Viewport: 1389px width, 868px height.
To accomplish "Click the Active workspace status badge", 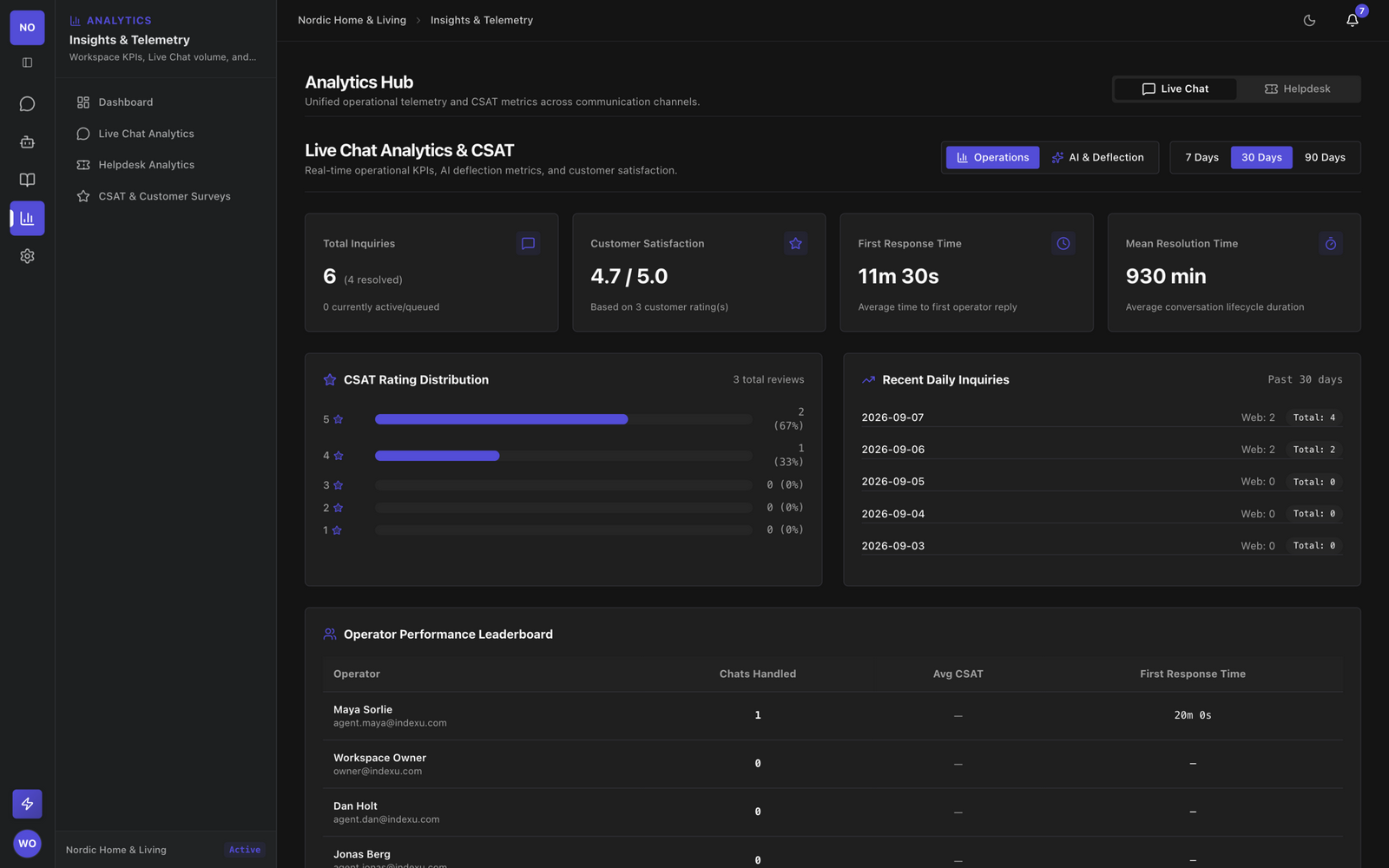I will pyautogui.click(x=245, y=850).
